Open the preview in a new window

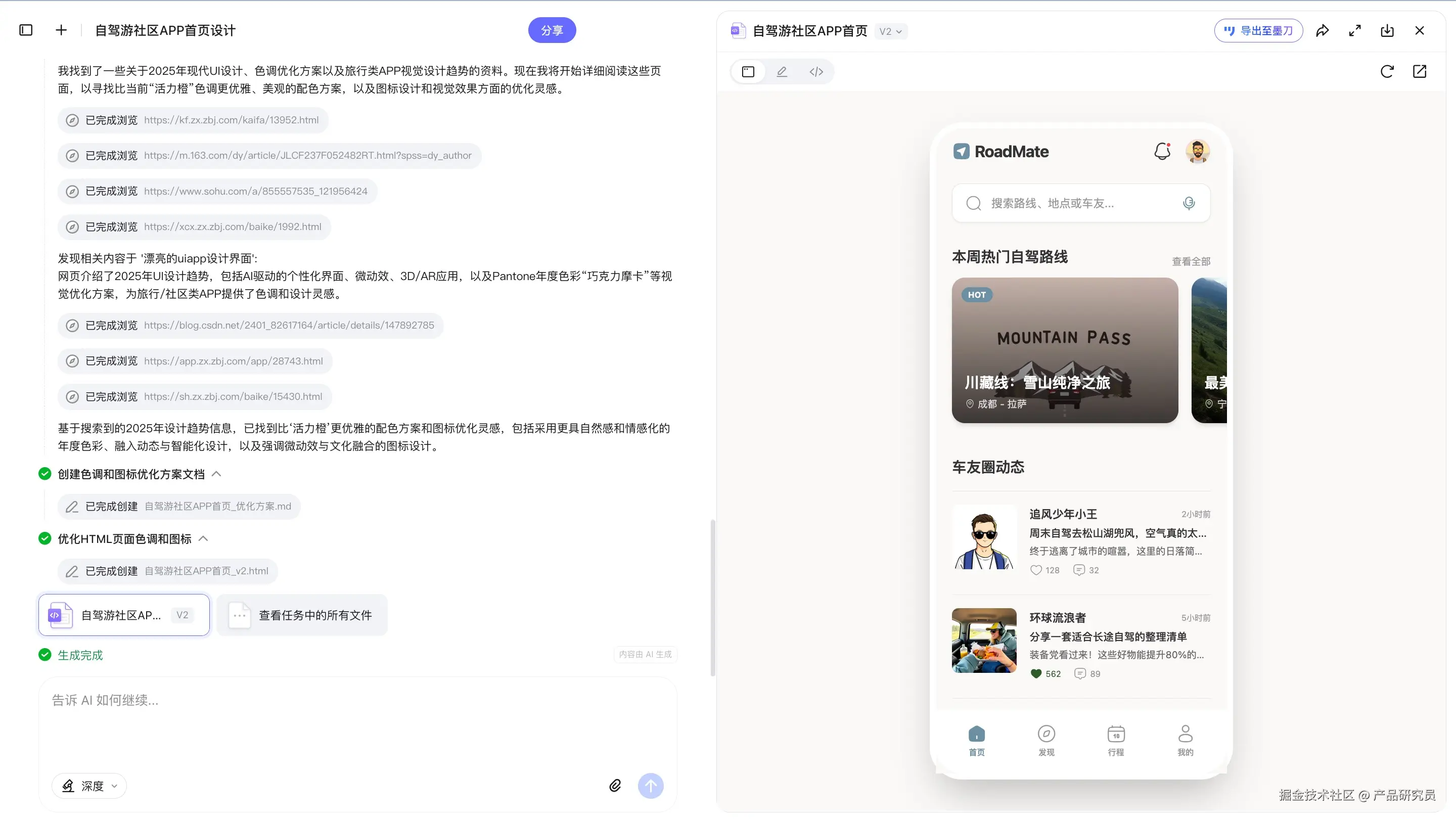[x=1419, y=71]
